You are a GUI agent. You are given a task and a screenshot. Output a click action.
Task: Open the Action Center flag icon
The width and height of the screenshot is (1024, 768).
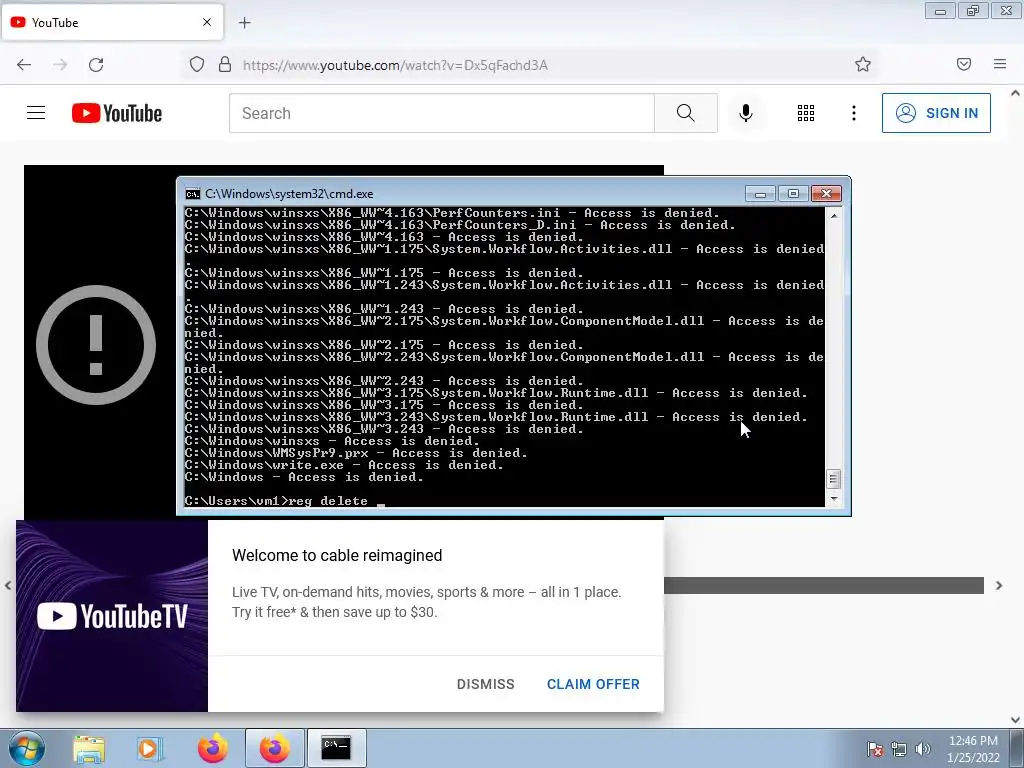875,749
